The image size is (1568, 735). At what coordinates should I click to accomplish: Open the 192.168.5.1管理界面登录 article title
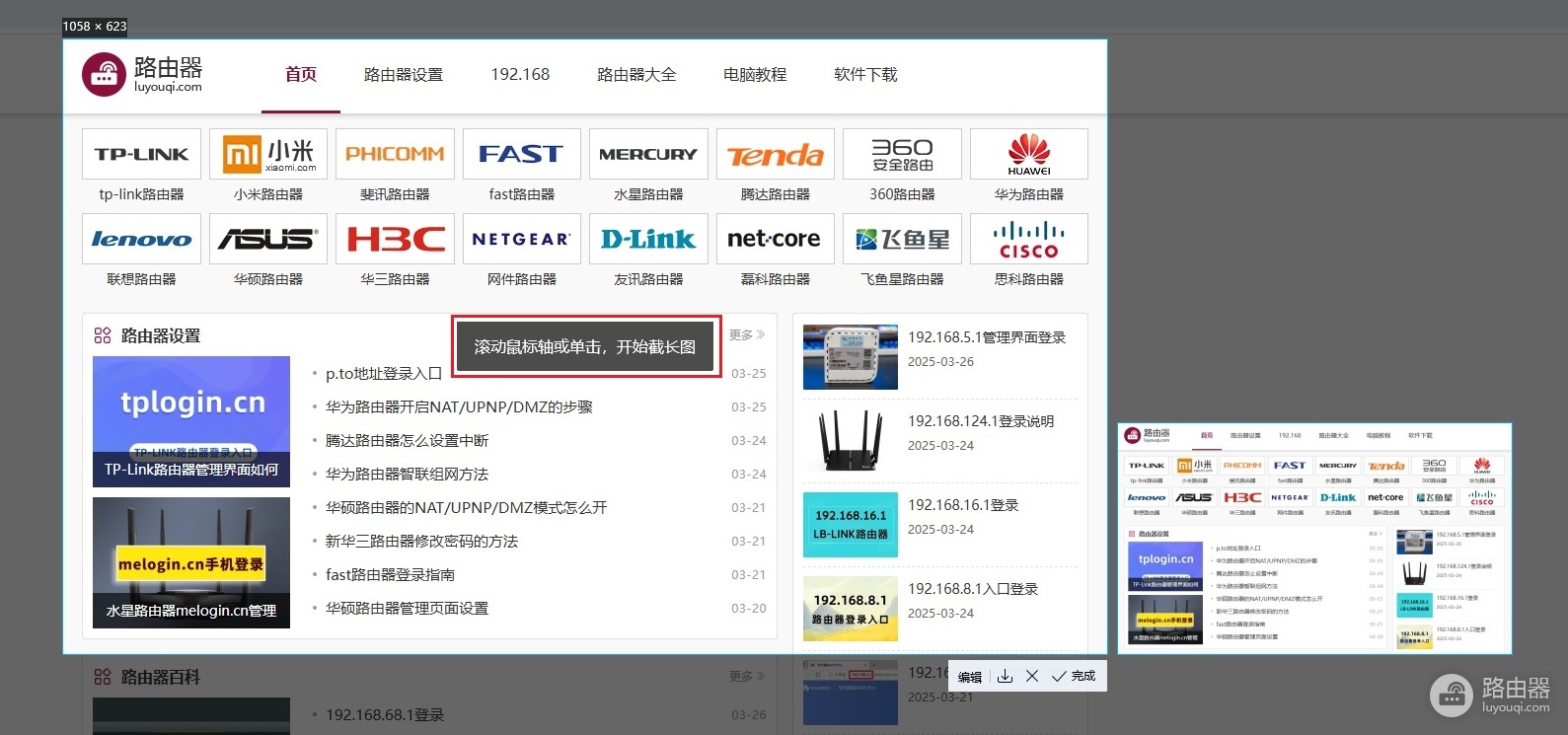987,337
